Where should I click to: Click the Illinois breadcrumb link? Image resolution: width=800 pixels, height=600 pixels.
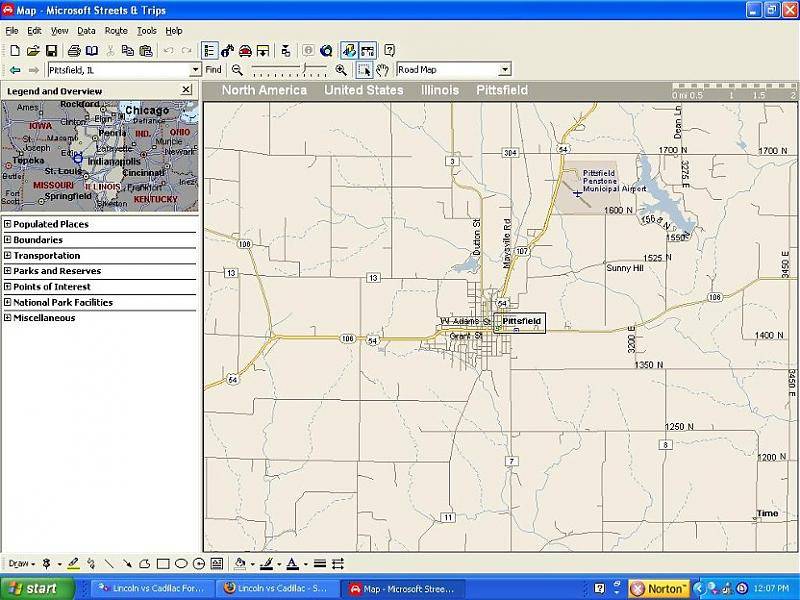[440, 90]
